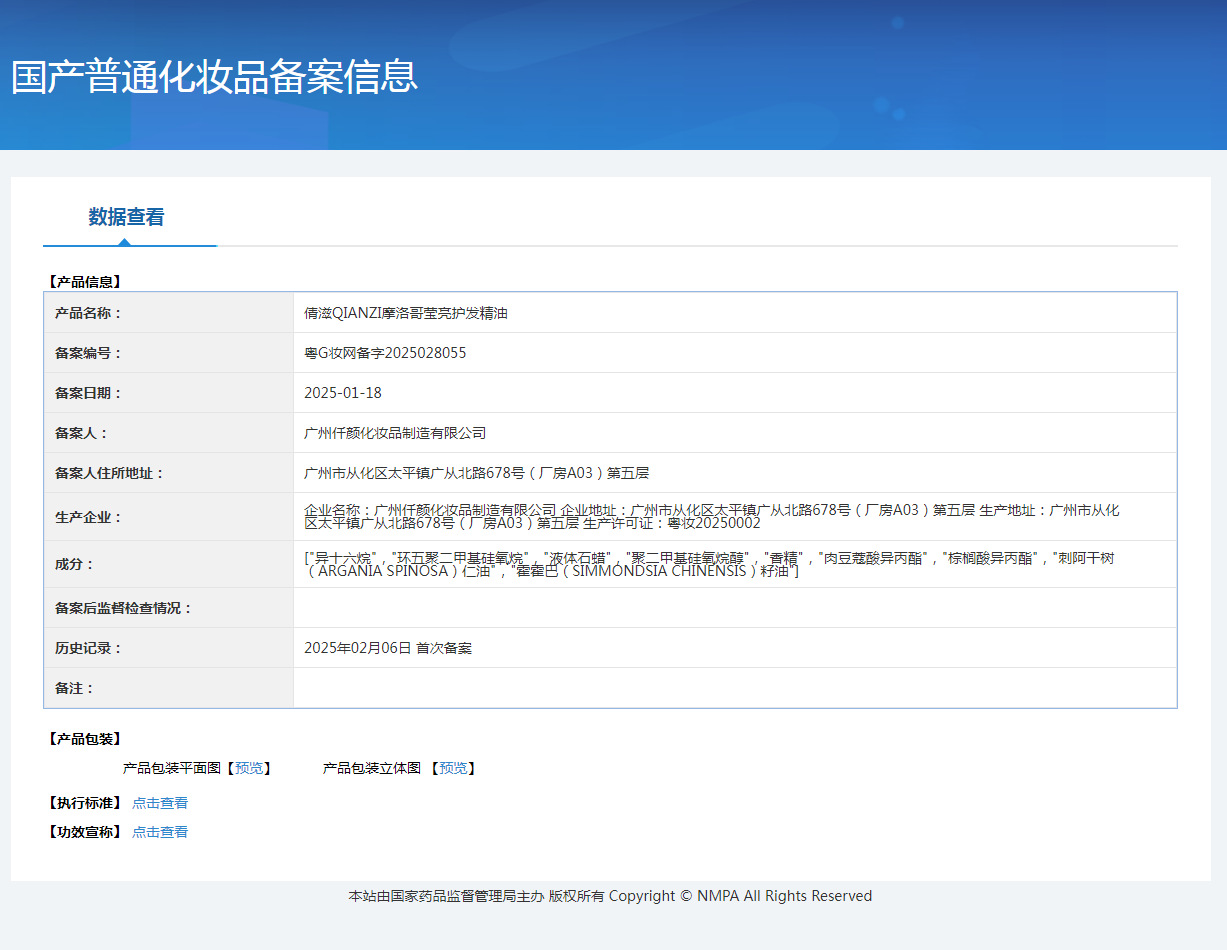Click the 【产品包装】 section heading

tap(85, 739)
